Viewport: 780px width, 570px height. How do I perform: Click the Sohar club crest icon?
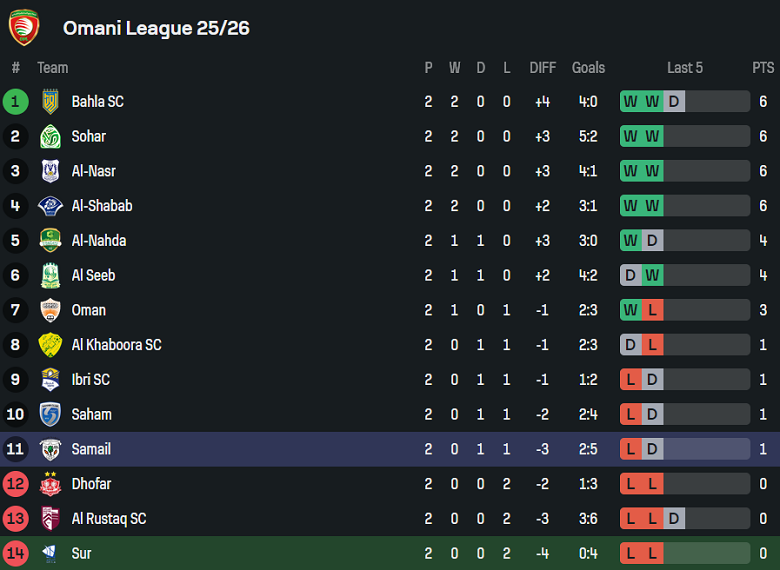point(50,136)
